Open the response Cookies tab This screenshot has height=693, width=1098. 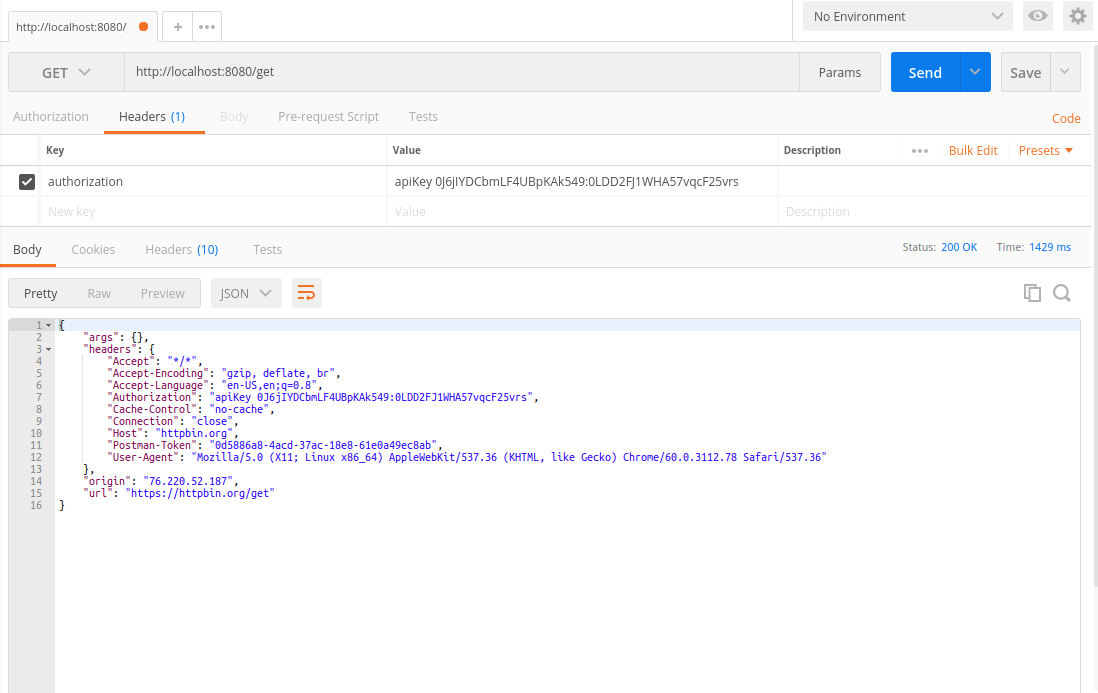(x=93, y=250)
